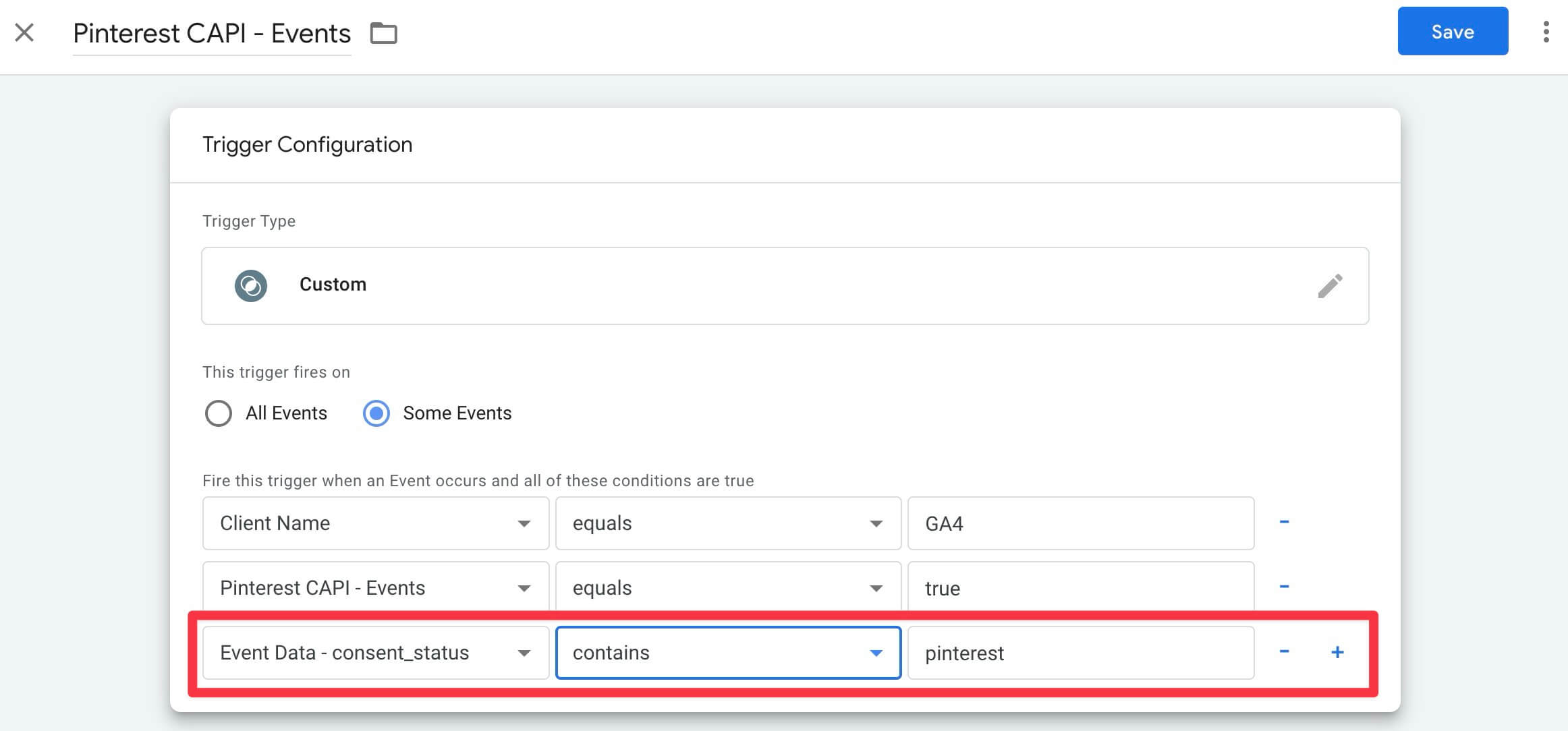Click the Save button
The height and width of the screenshot is (731, 1568).
click(1453, 32)
